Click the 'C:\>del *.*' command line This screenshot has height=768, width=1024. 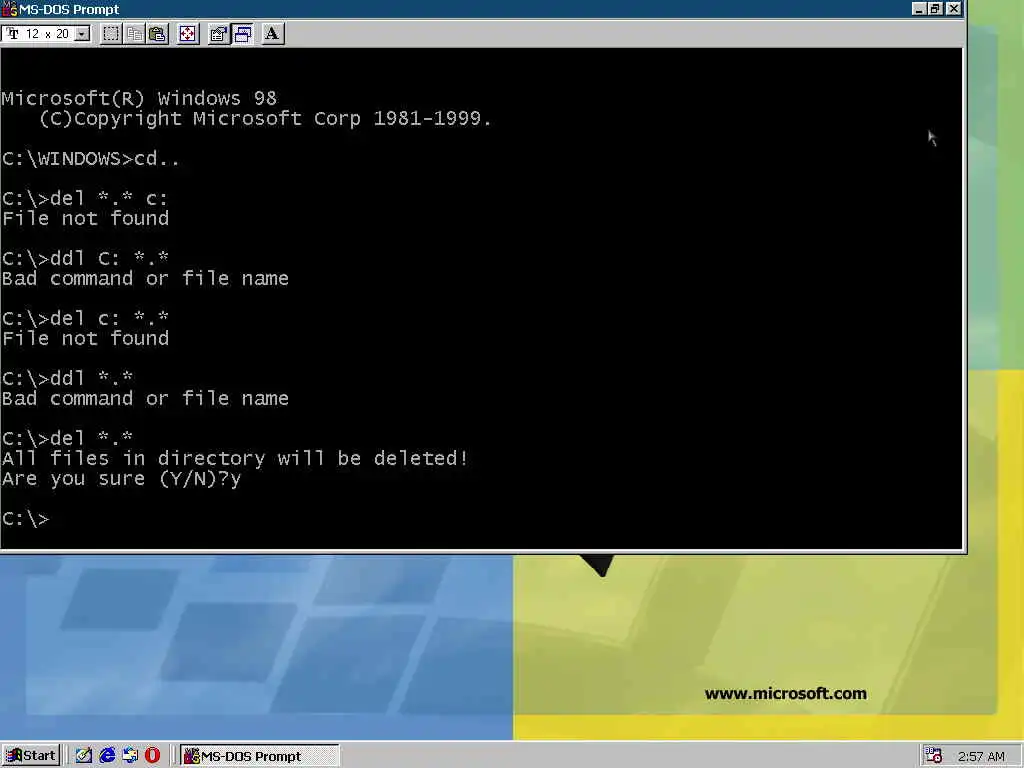[67, 439]
